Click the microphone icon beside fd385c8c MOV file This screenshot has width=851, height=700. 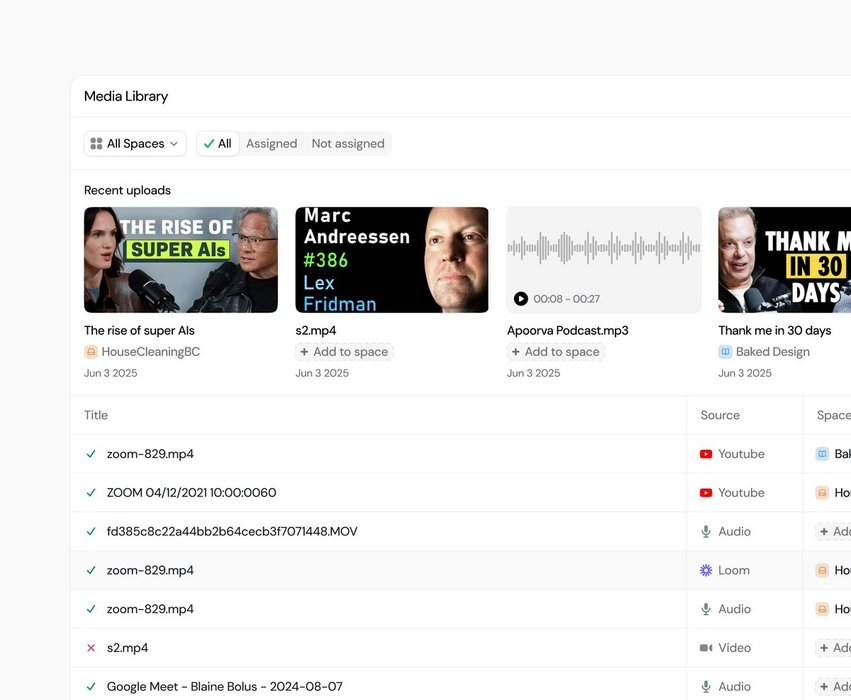pos(706,532)
